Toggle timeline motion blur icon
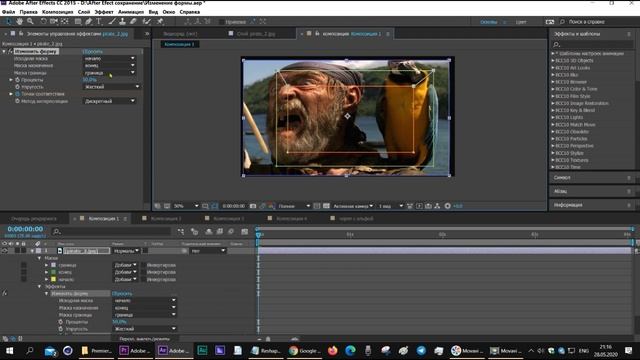The width and height of the screenshot is (640, 360). [x=231, y=232]
